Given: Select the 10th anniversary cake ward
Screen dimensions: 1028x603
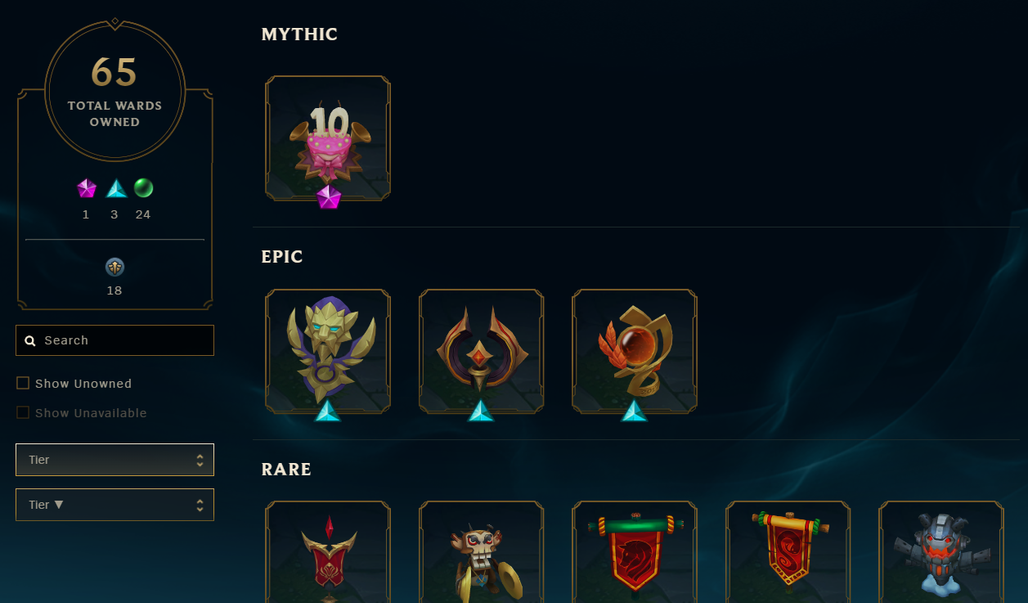Looking at the screenshot, I should click(x=328, y=138).
